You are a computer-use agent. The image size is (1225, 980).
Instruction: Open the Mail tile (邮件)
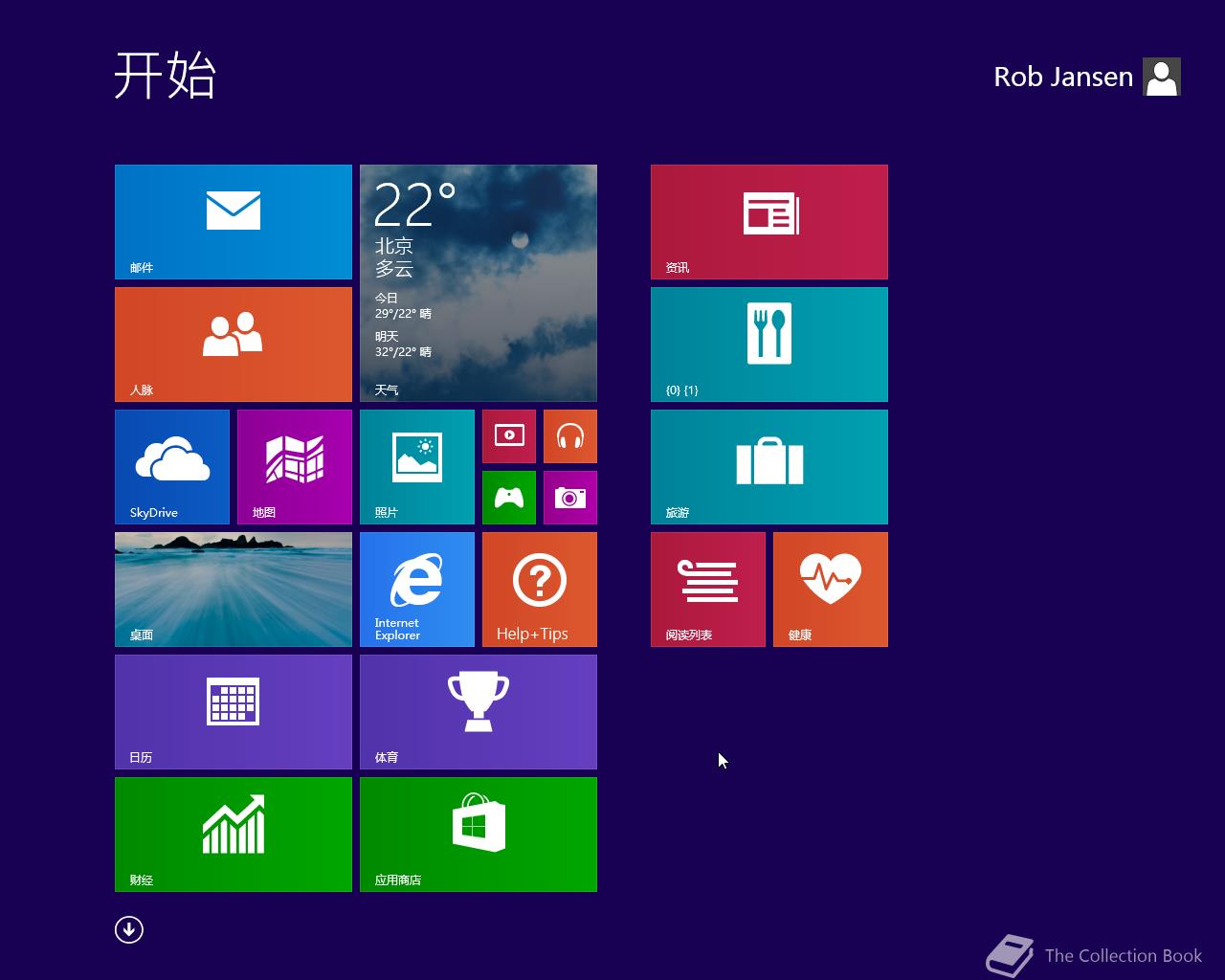pos(234,222)
